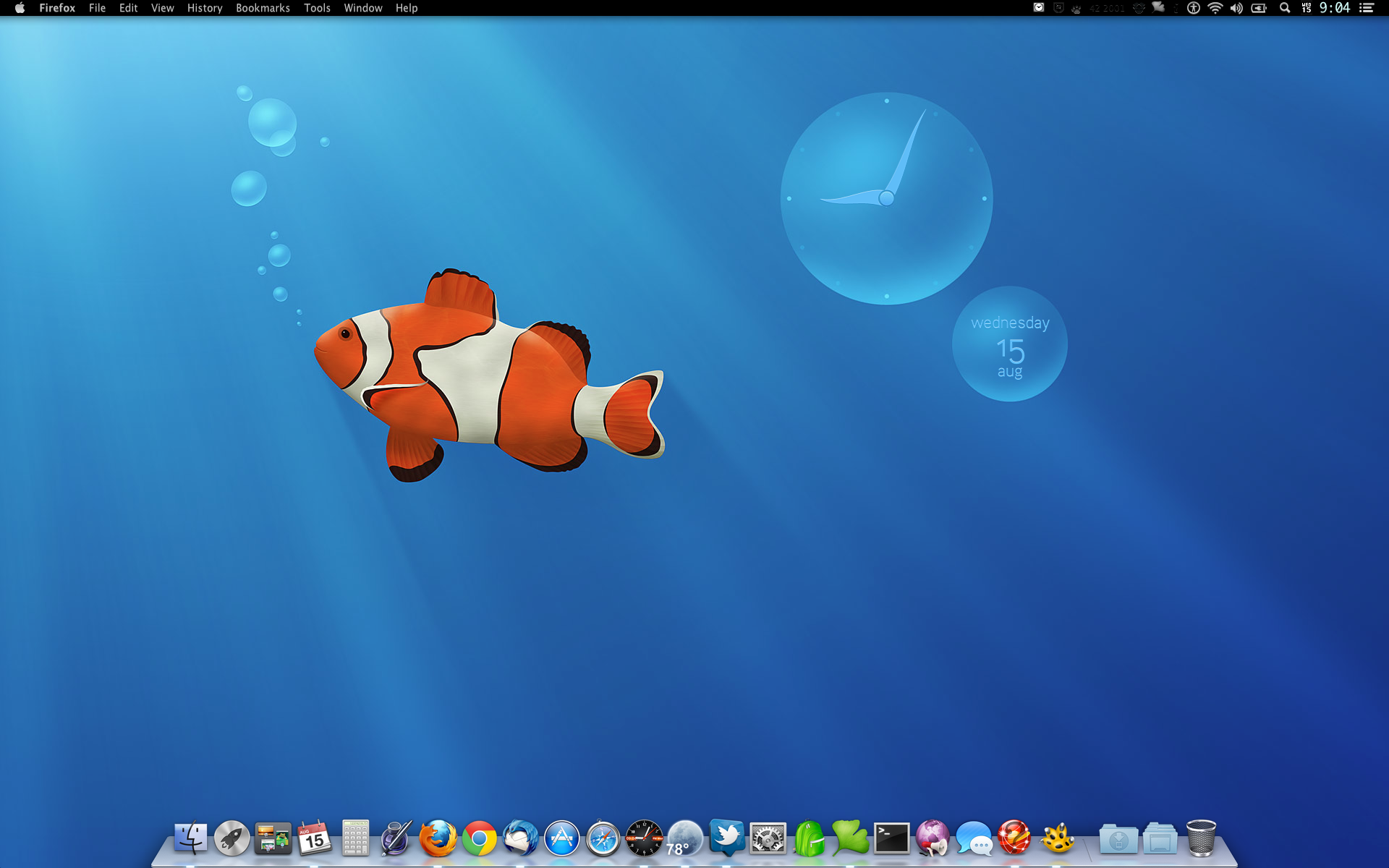Click the Wi-Fi status menu icon
1389x868 pixels.
tap(1215, 8)
